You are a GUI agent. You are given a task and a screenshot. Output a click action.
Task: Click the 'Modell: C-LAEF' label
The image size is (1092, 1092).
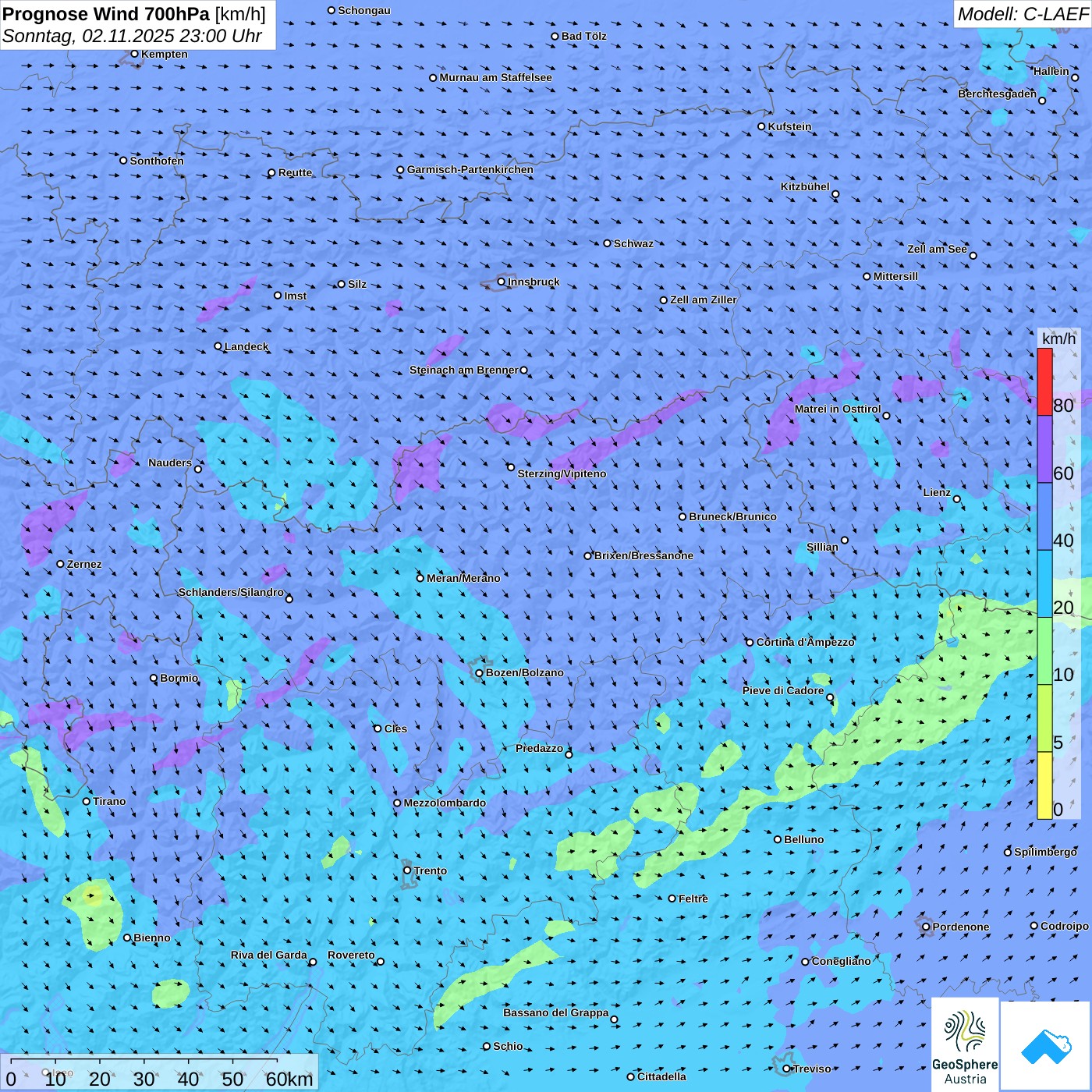1023,14
